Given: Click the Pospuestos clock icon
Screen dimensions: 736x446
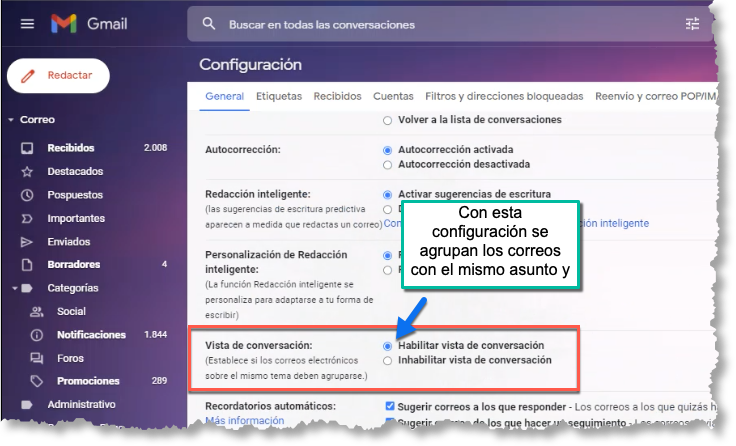Looking at the screenshot, I should (27, 195).
